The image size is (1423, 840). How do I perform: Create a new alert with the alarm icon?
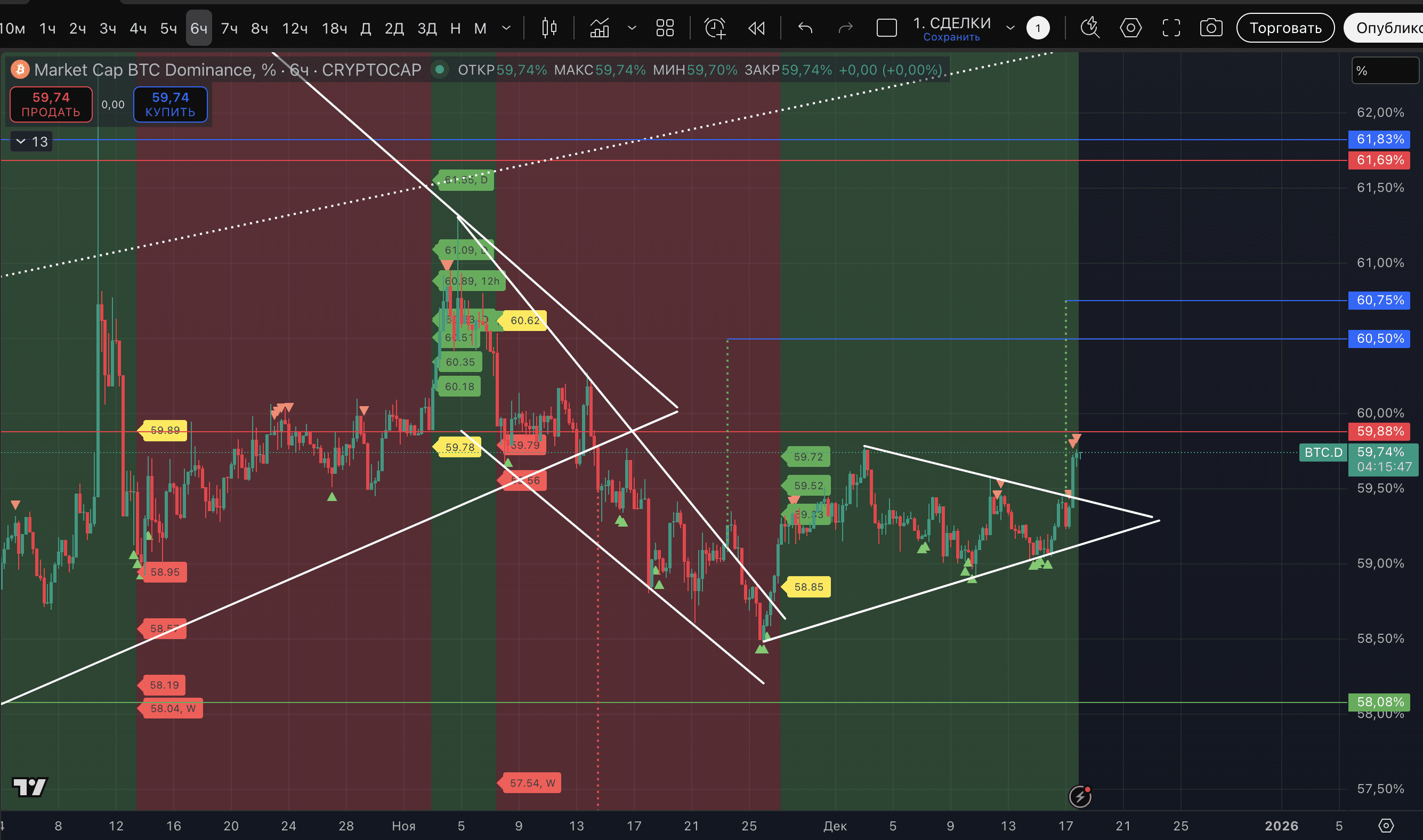715,28
